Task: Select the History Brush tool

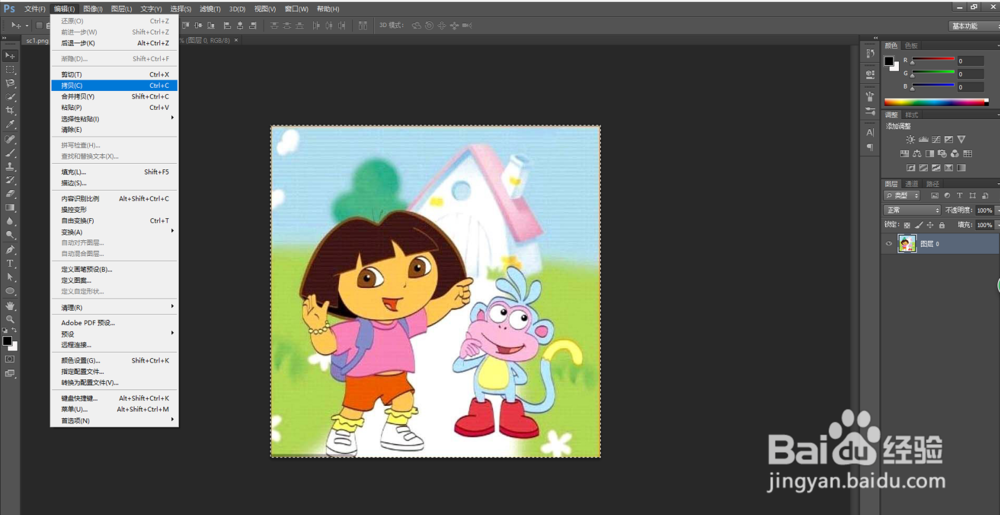Action: 10,180
